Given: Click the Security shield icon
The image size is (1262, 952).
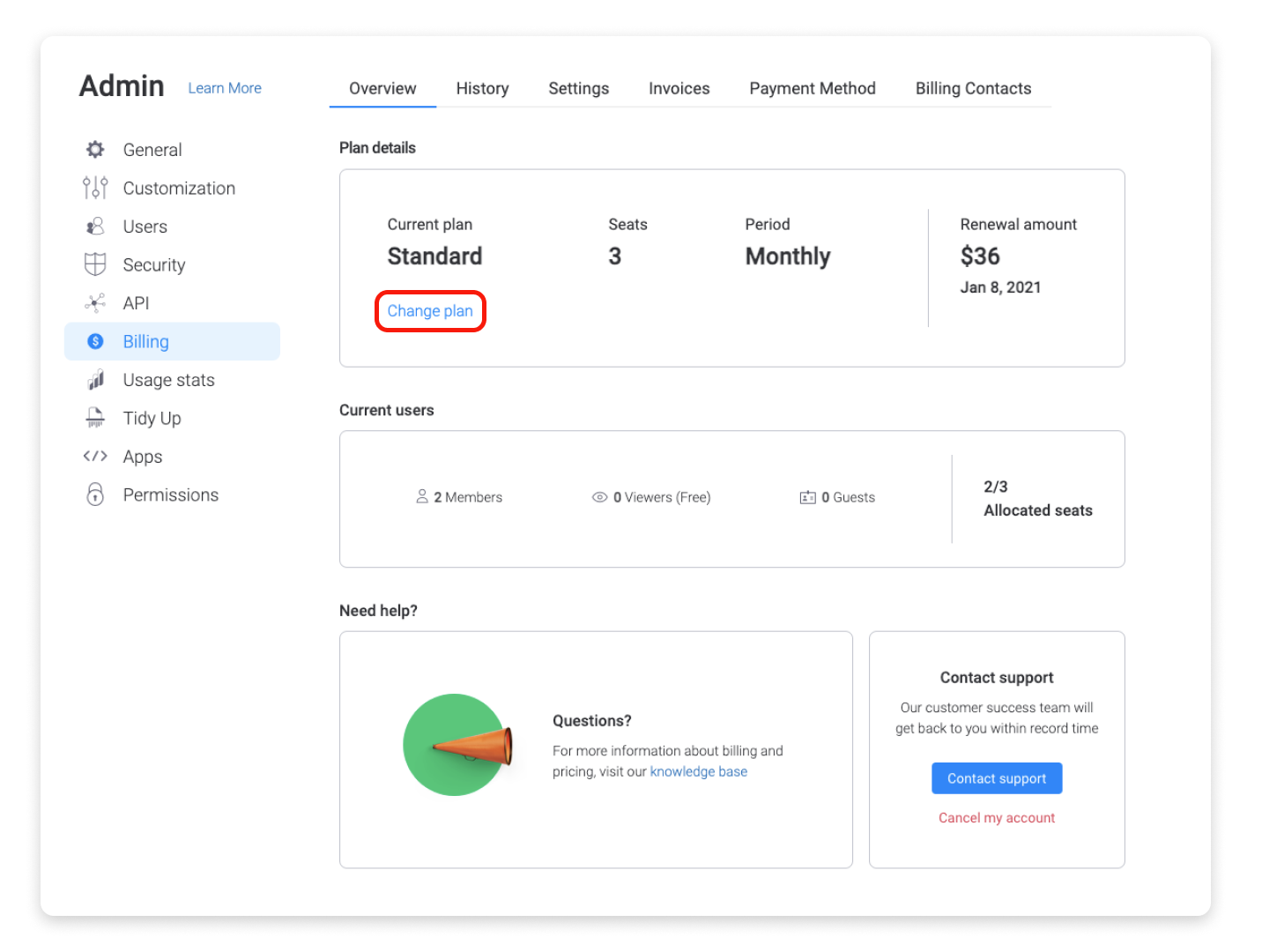Looking at the screenshot, I should click(x=95, y=264).
